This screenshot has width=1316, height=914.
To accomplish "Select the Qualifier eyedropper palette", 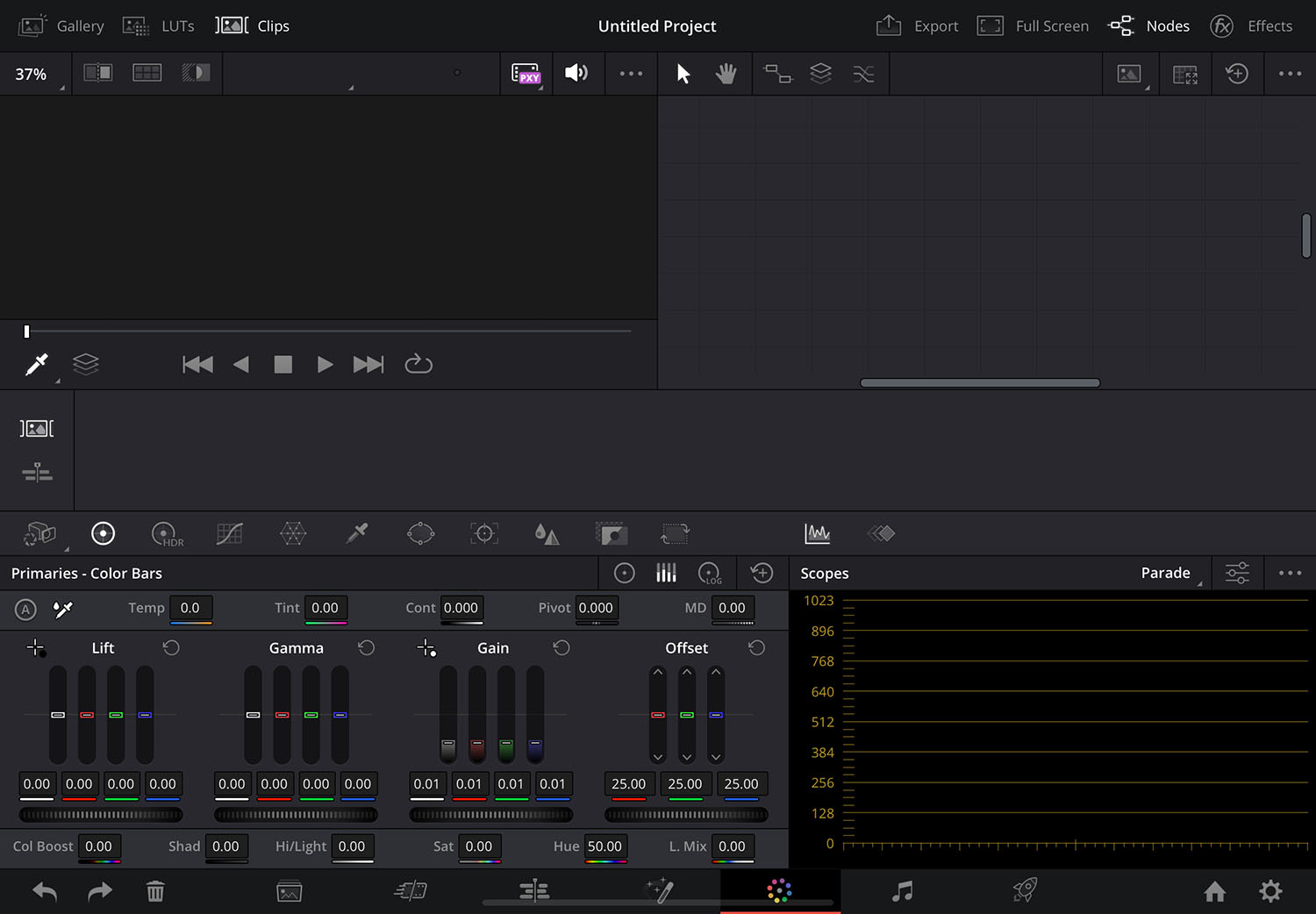I will click(357, 533).
